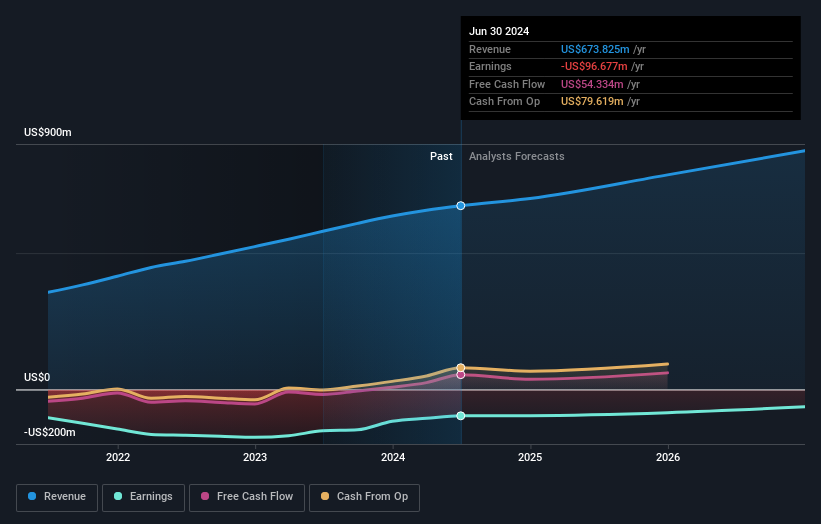Viewport: 821px width, 524px height.
Task: Click the 2023 x-axis label
Action: [x=255, y=457]
